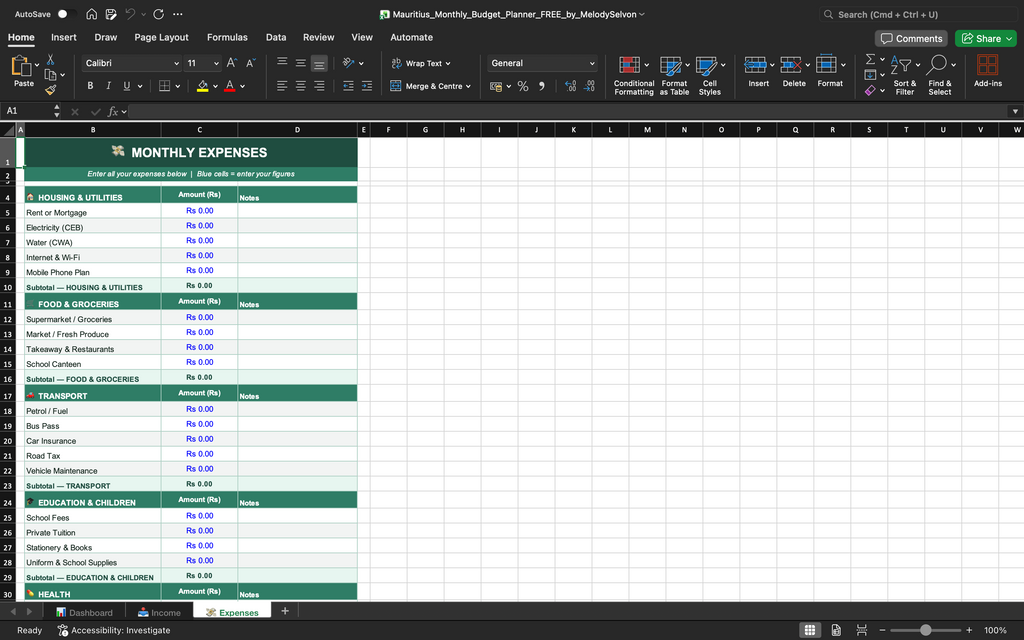1024x640 pixels.
Task: Open Sort & Filter
Action: point(904,75)
